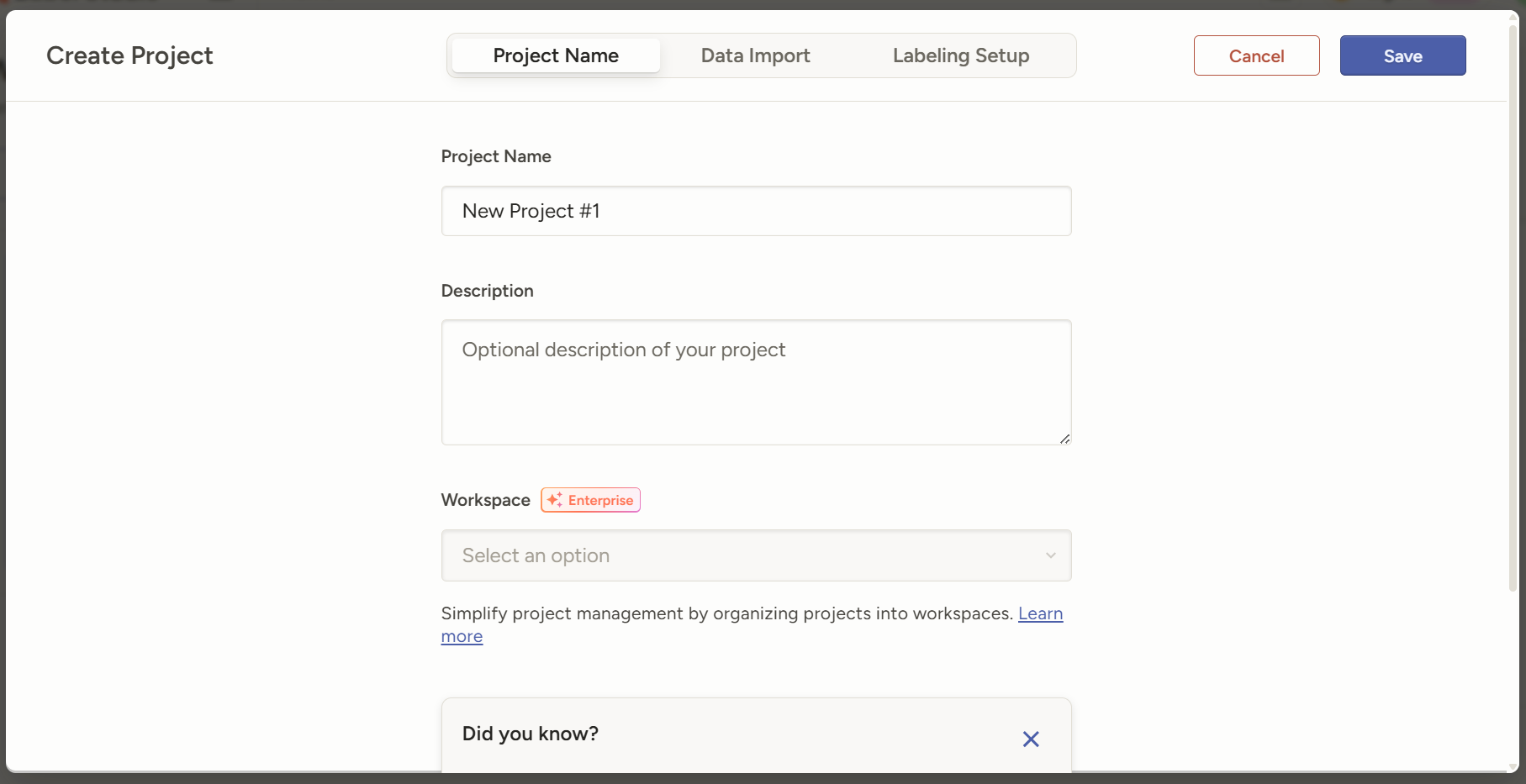Click the description box resize handle icon
Image resolution: width=1526 pixels, height=784 pixels.
pos(1064,439)
